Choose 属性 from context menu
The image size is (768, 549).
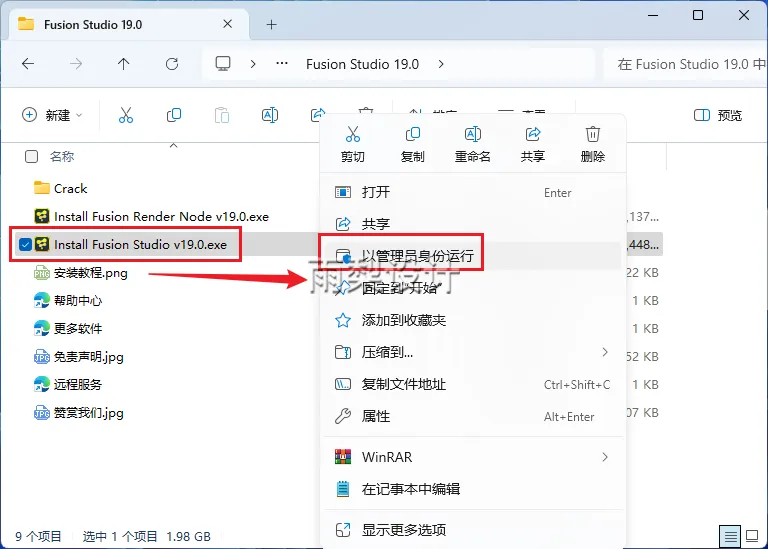coord(473,416)
